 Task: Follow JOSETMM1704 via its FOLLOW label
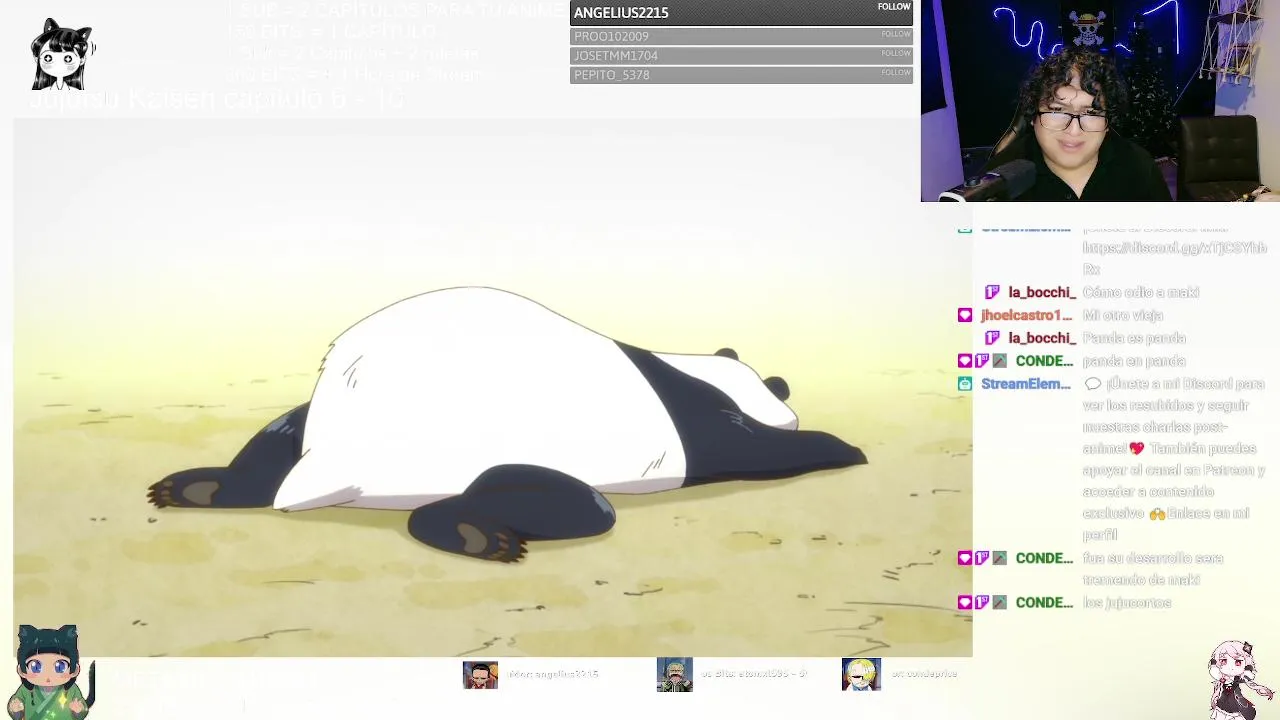tap(896, 53)
